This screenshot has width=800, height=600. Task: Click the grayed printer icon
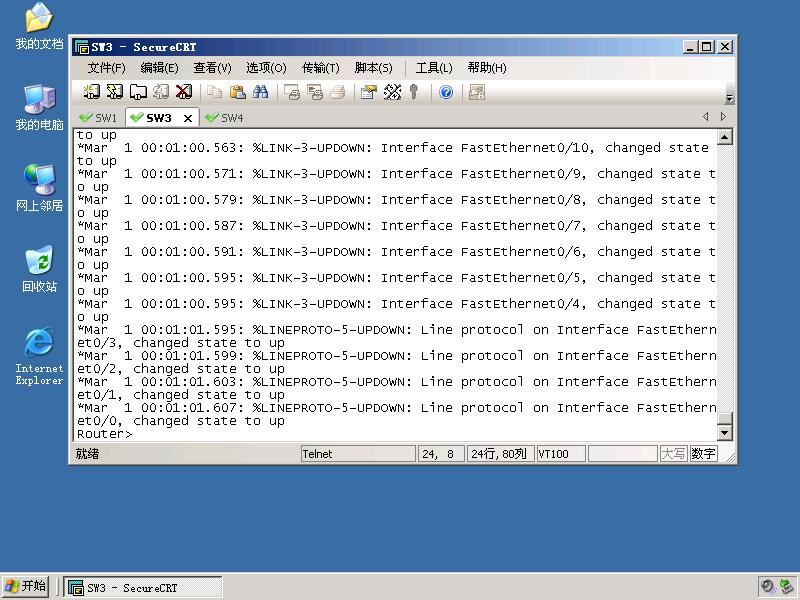tap(338, 92)
